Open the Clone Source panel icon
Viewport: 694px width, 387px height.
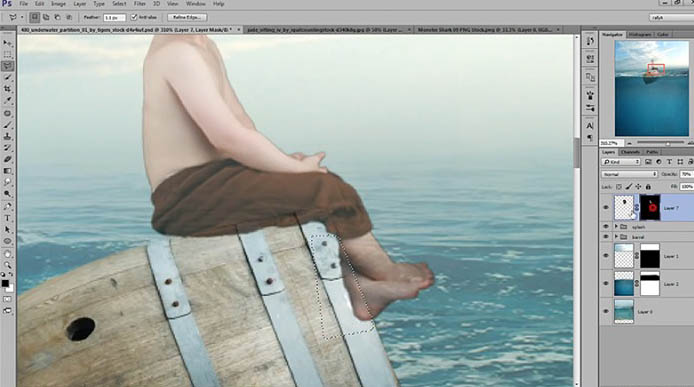(x=590, y=77)
